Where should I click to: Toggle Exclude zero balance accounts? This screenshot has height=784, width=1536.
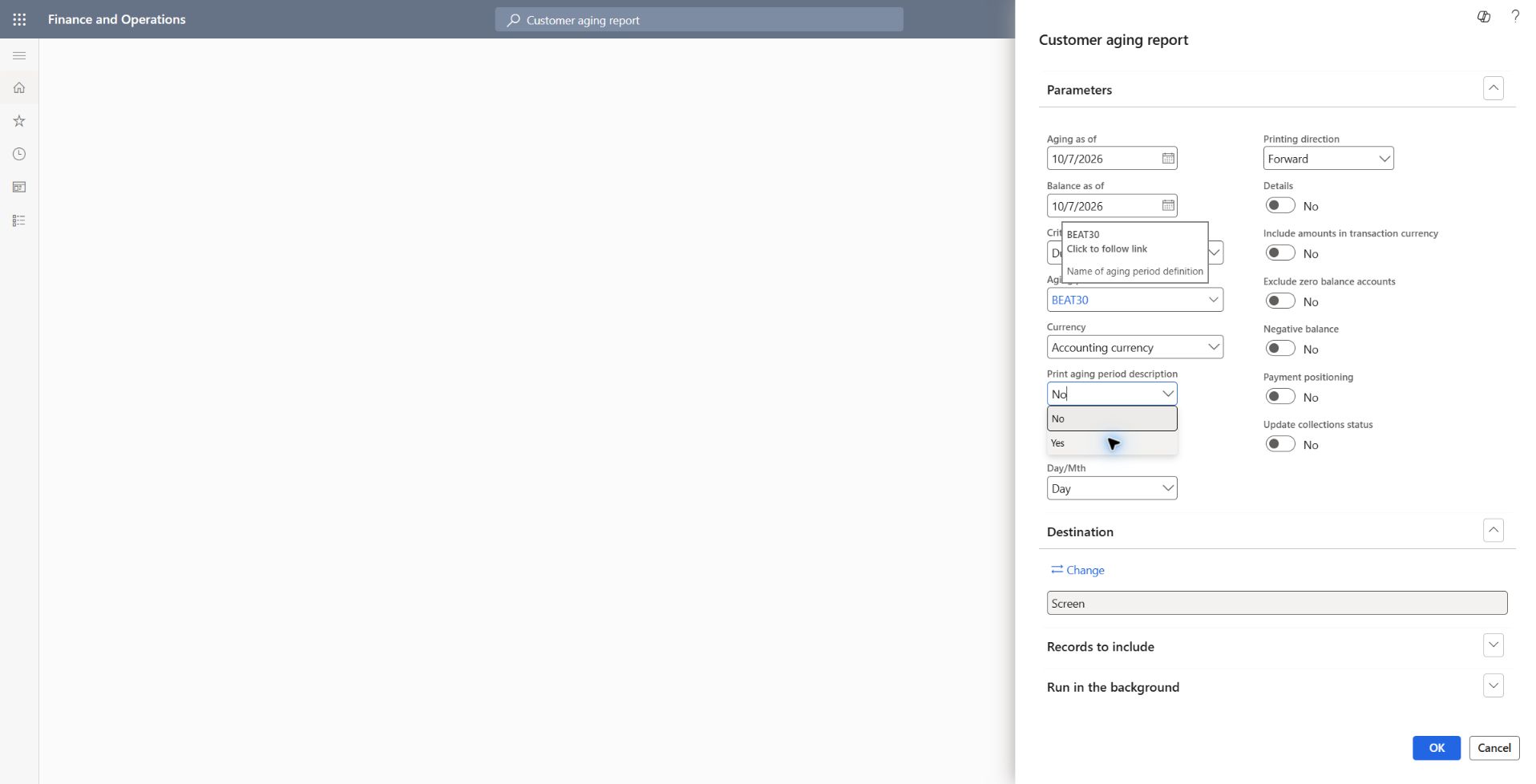click(x=1280, y=301)
